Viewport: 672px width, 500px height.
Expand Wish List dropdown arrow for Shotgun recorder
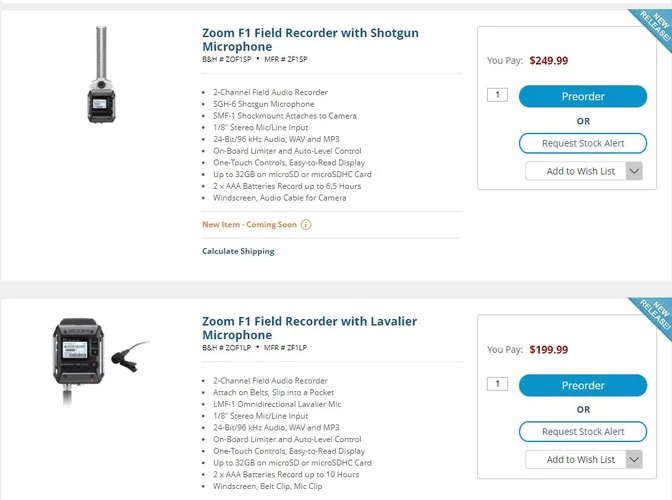(x=634, y=171)
